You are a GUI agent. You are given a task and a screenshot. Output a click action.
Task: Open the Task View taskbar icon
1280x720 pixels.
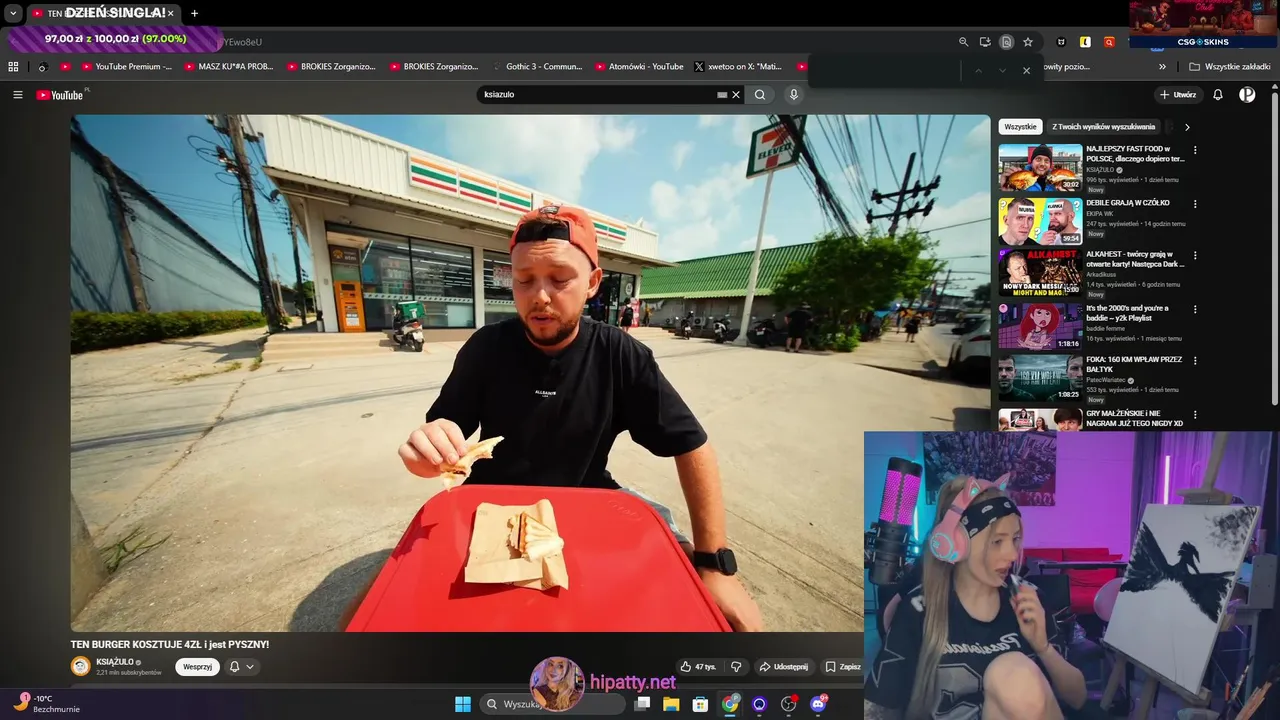point(642,704)
